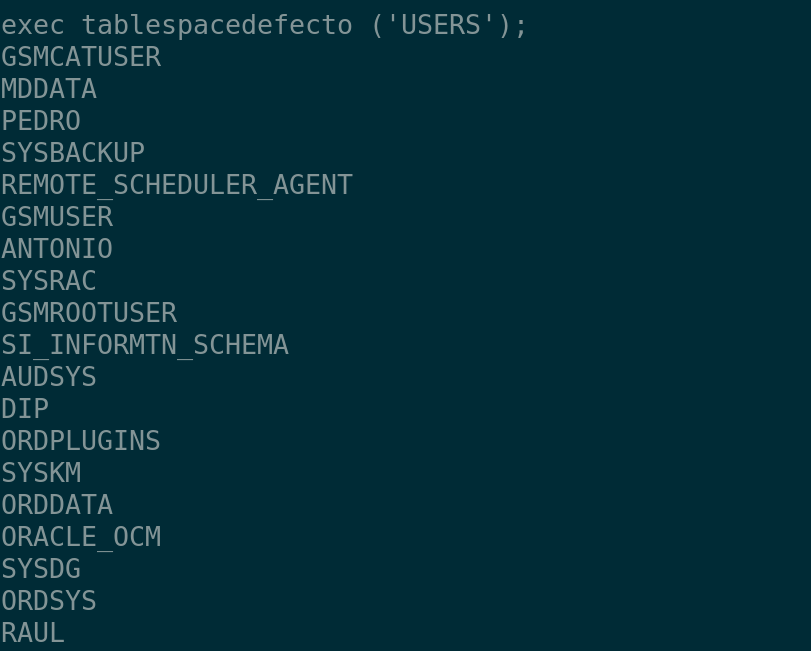This screenshot has width=811, height=651.
Task: Click the SYSDG output text
Action: (41, 569)
